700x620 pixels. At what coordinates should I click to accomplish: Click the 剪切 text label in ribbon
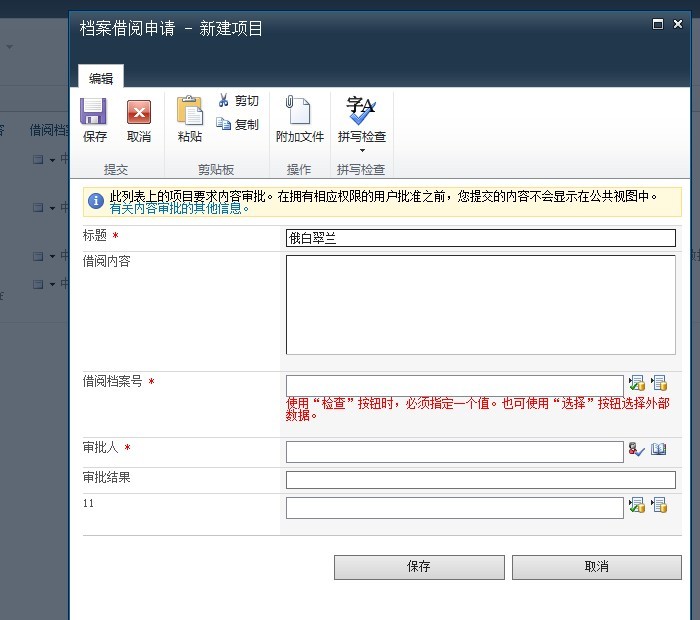246,101
